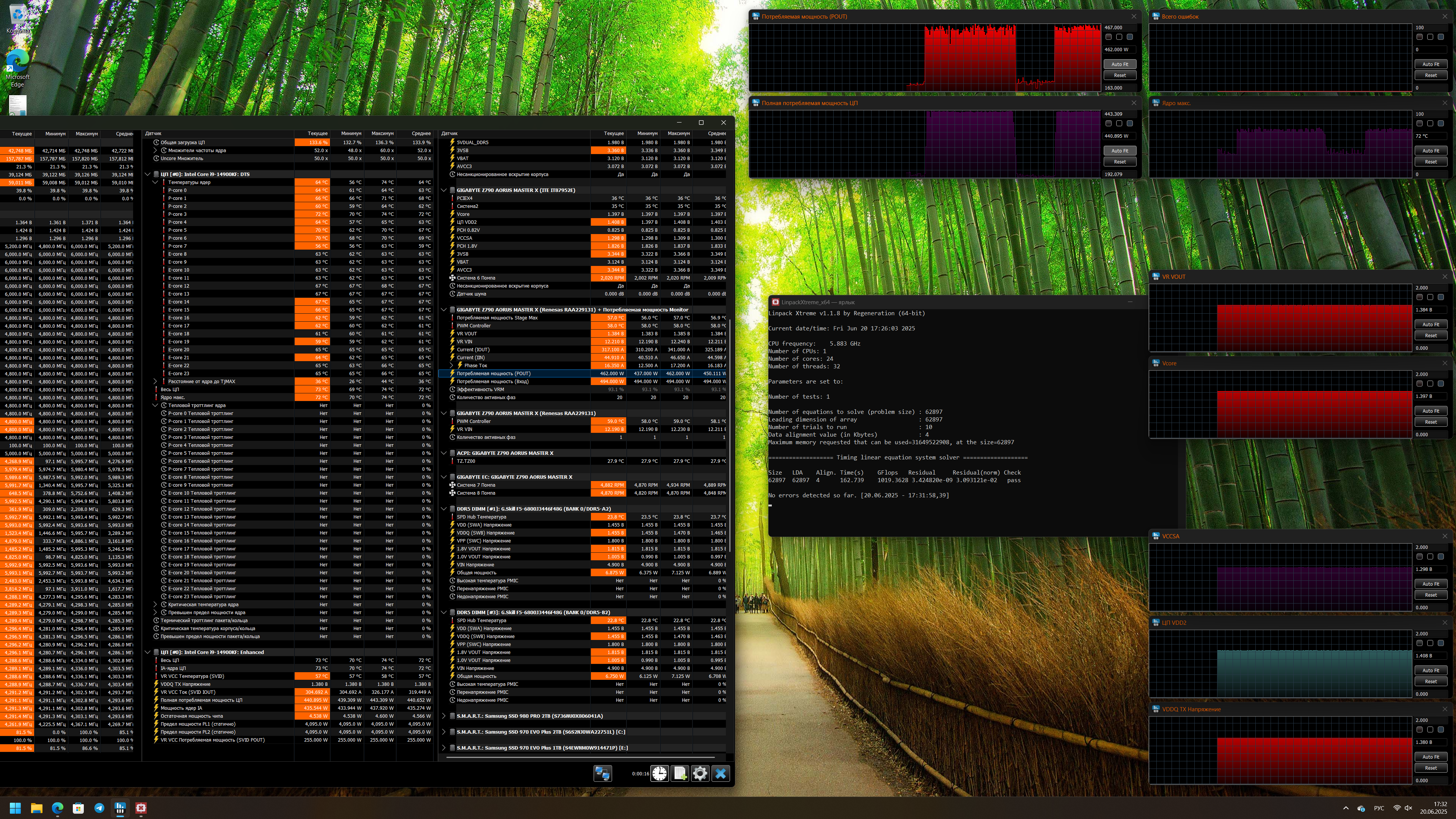This screenshot has width=1456, height=819.
Task: Click middle square box in Vcore graph
Action: click(x=1430, y=384)
